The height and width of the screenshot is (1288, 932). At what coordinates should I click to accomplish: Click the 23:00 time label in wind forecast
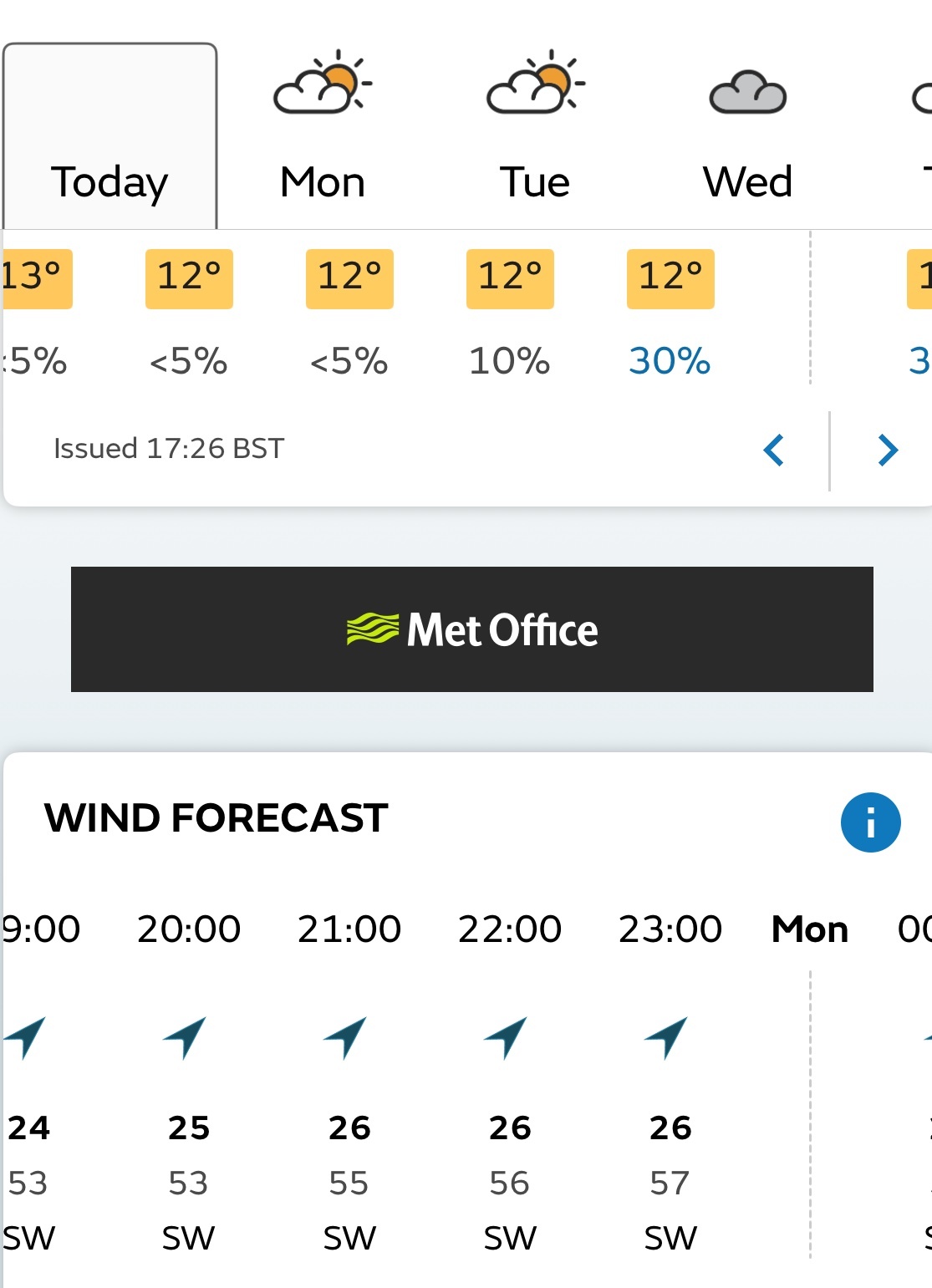click(x=670, y=929)
